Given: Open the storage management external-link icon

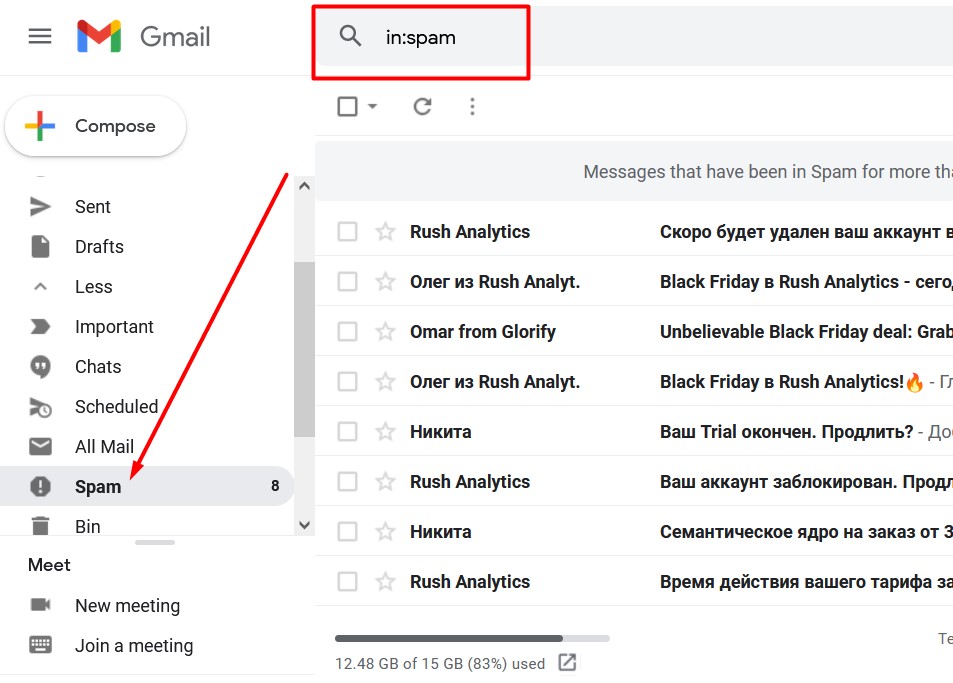Looking at the screenshot, I should (567, 662).
